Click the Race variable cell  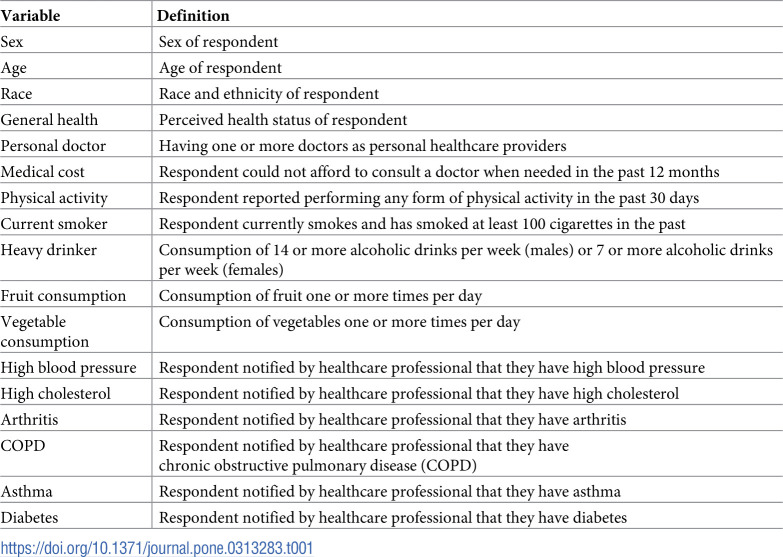[16, 94]
